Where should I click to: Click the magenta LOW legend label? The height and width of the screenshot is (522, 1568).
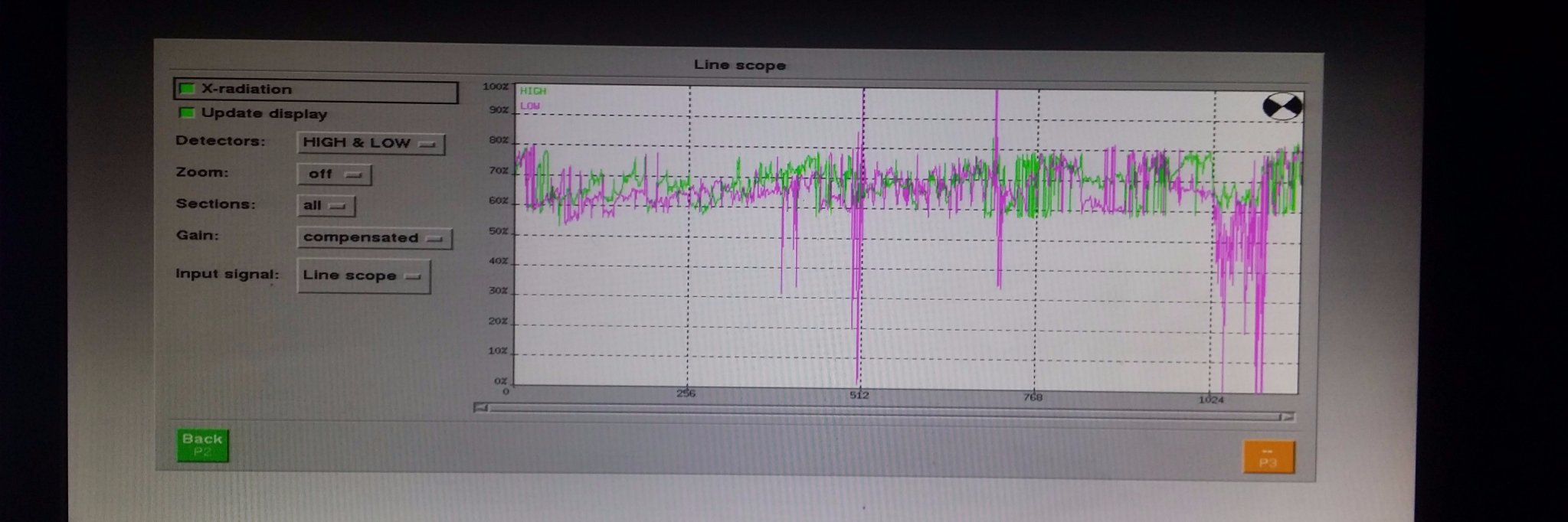pos(530,106)
